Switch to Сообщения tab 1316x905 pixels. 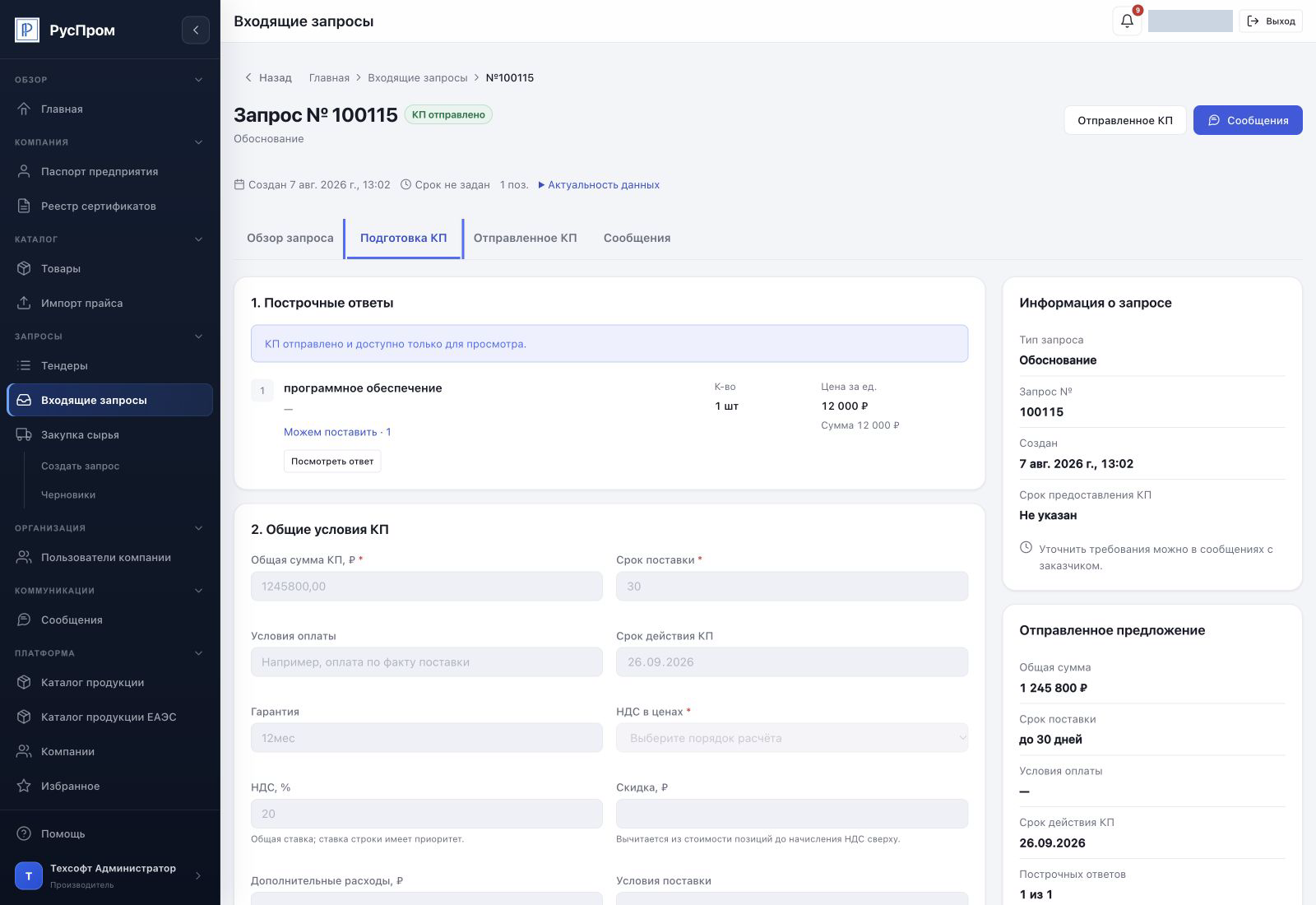tap(637, 238)
